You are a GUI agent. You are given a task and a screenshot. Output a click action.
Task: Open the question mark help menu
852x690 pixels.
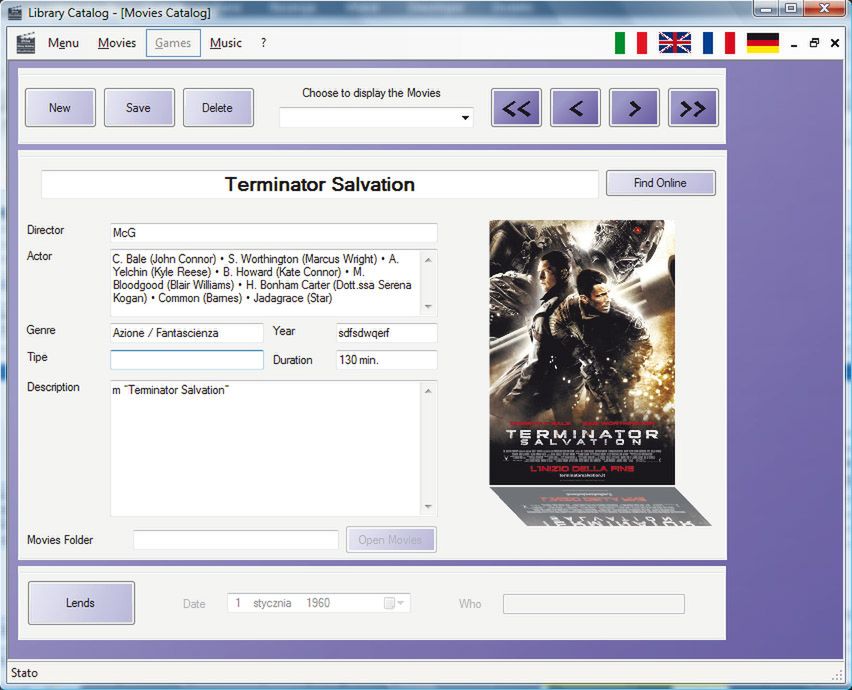coord(264,43)
